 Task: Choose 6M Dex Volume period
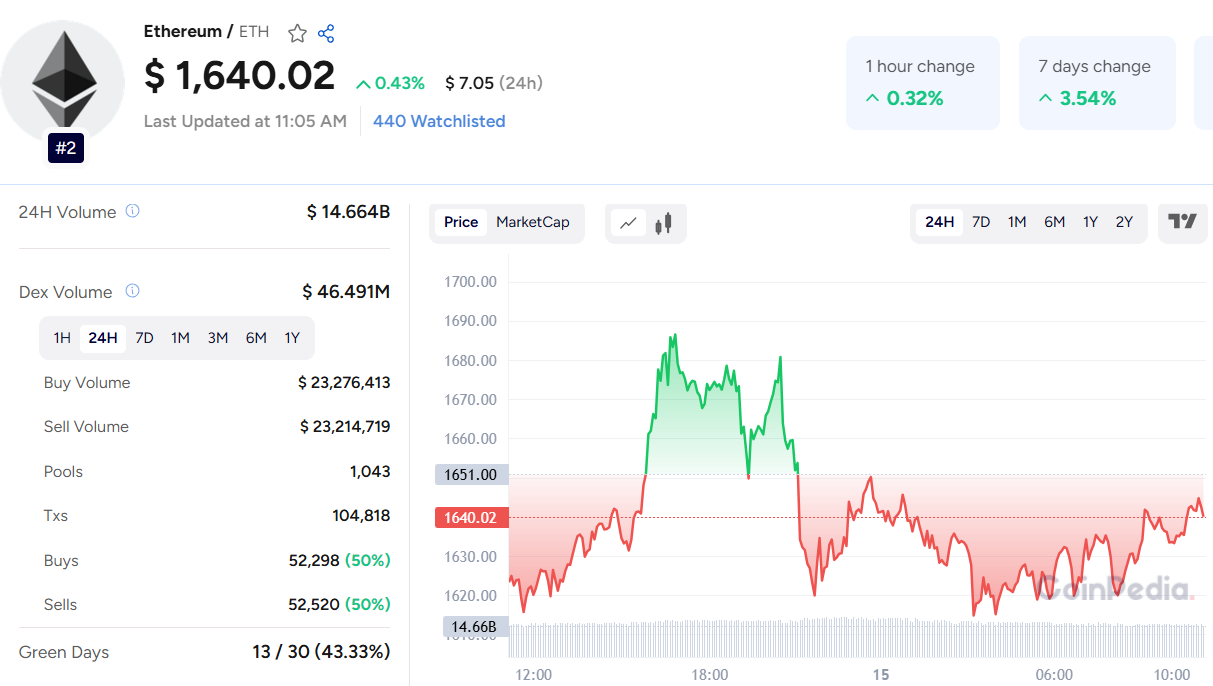[256, 338]
